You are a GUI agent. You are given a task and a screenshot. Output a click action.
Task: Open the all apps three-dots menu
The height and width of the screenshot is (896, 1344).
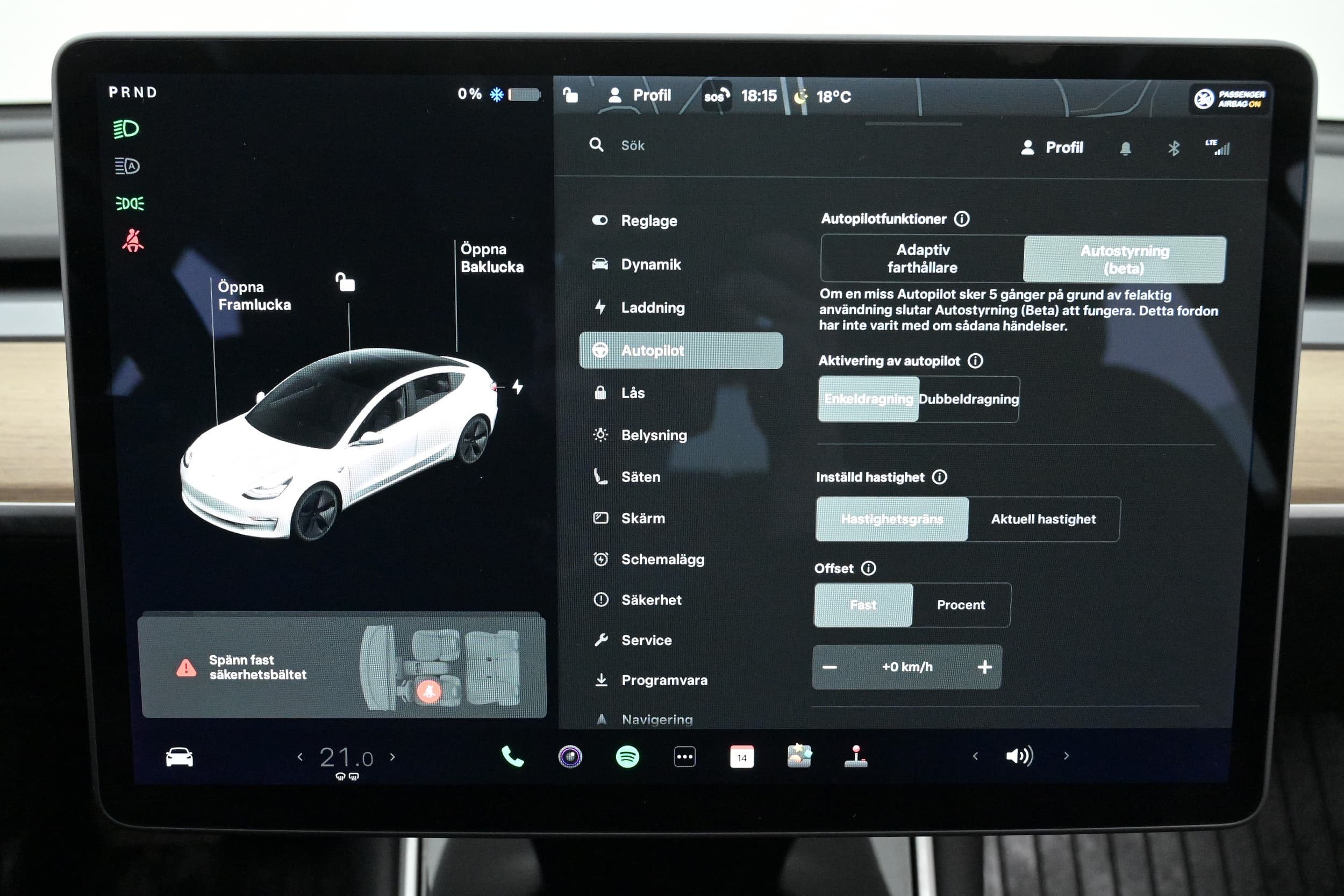tap(684, 757)
